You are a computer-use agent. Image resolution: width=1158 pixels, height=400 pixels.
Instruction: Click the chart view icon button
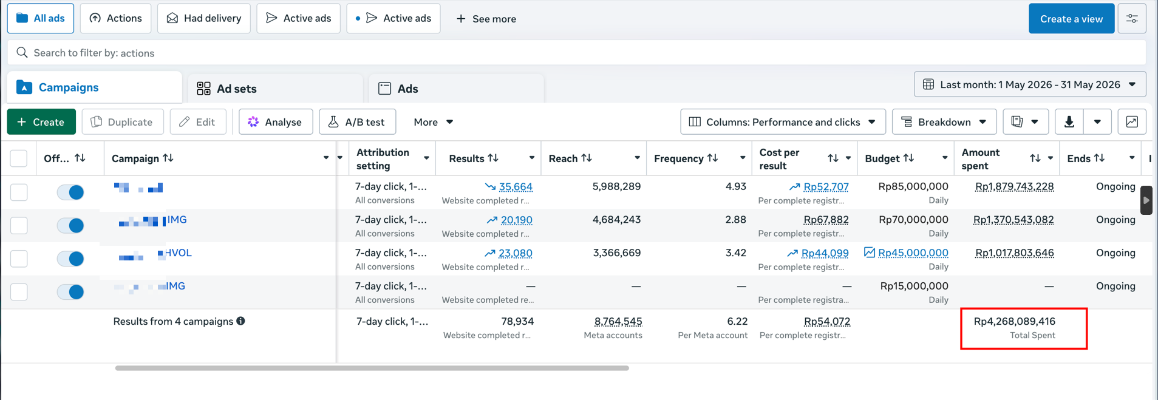click(x=1131, y=122)
